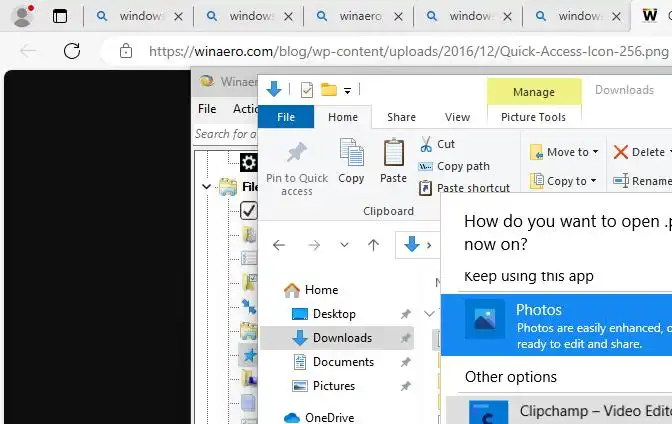Select Documents in navigation pane
672x424 pixels.
pos(333,362)
